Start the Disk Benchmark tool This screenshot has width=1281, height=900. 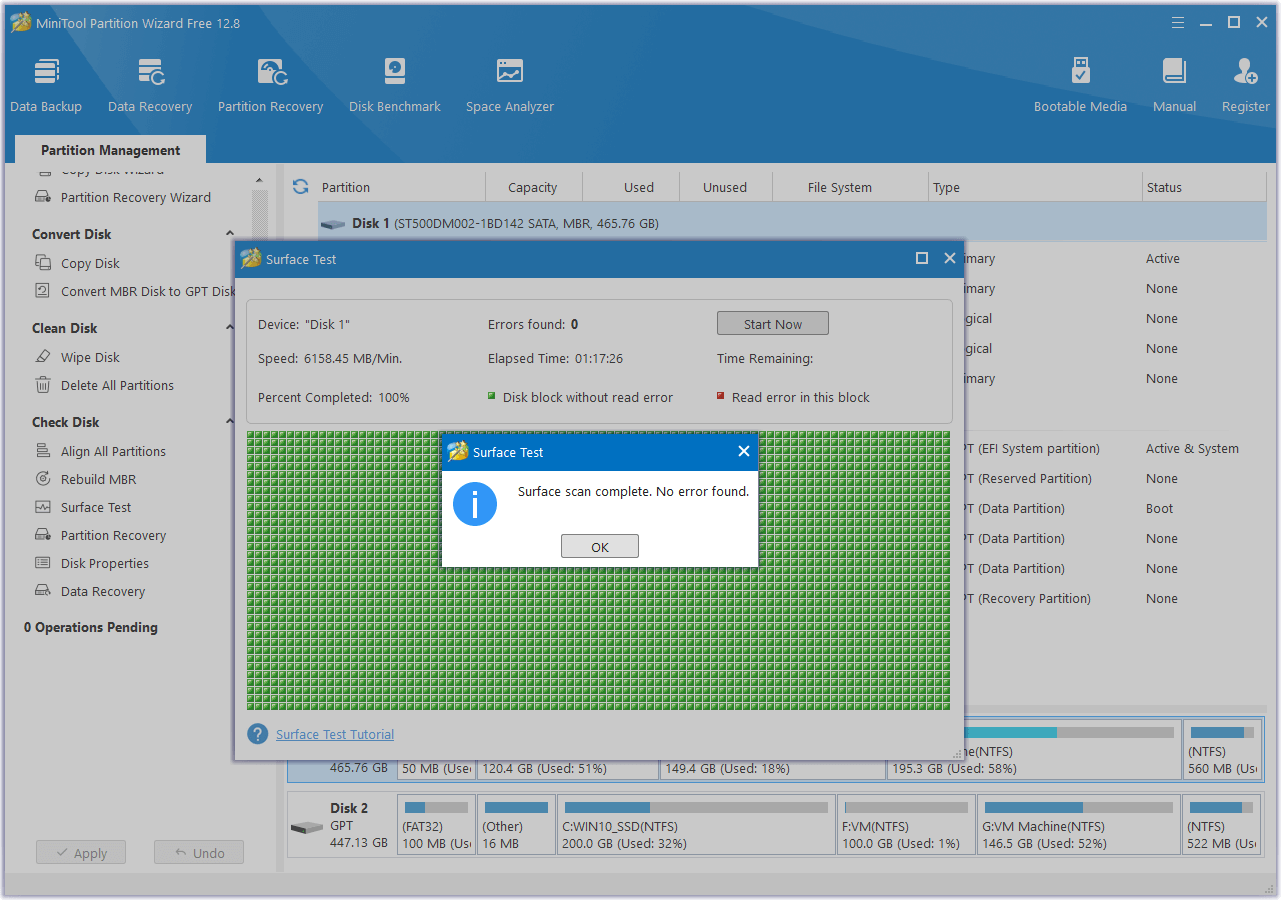[x=394, y=85]
